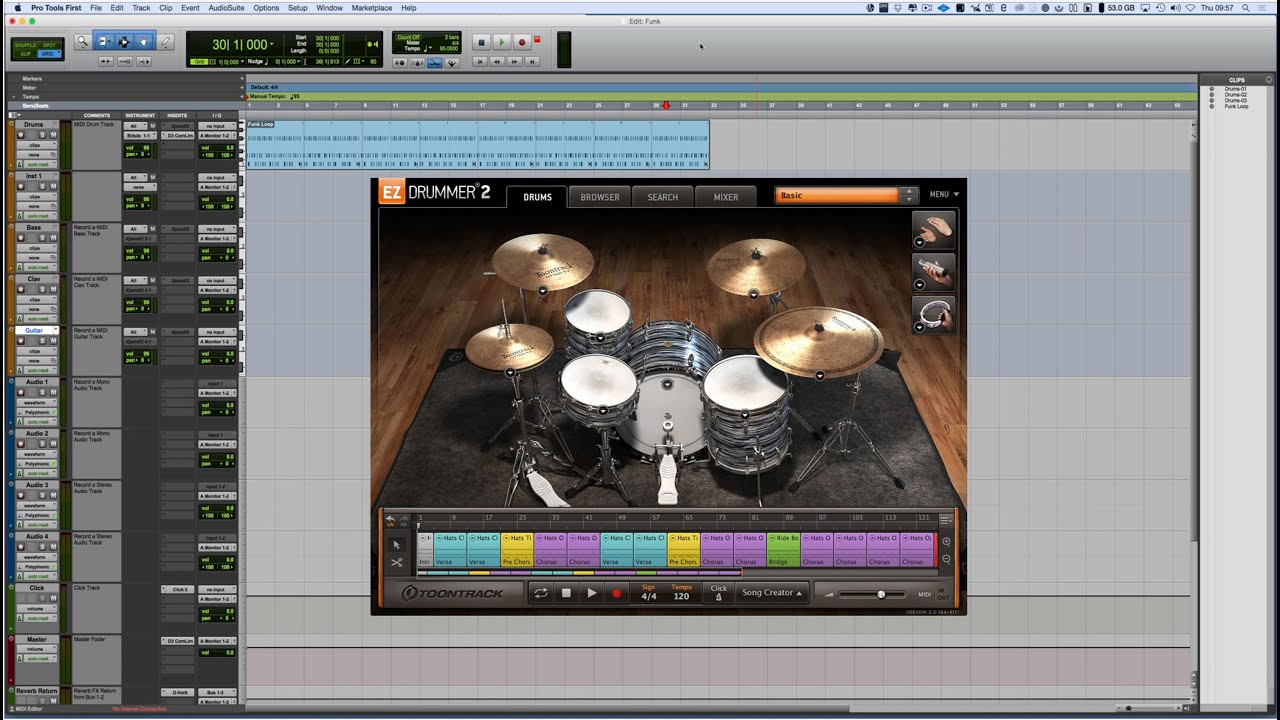Enable Shuffle edit mode

pyautogui.click(x=24, y=45)
